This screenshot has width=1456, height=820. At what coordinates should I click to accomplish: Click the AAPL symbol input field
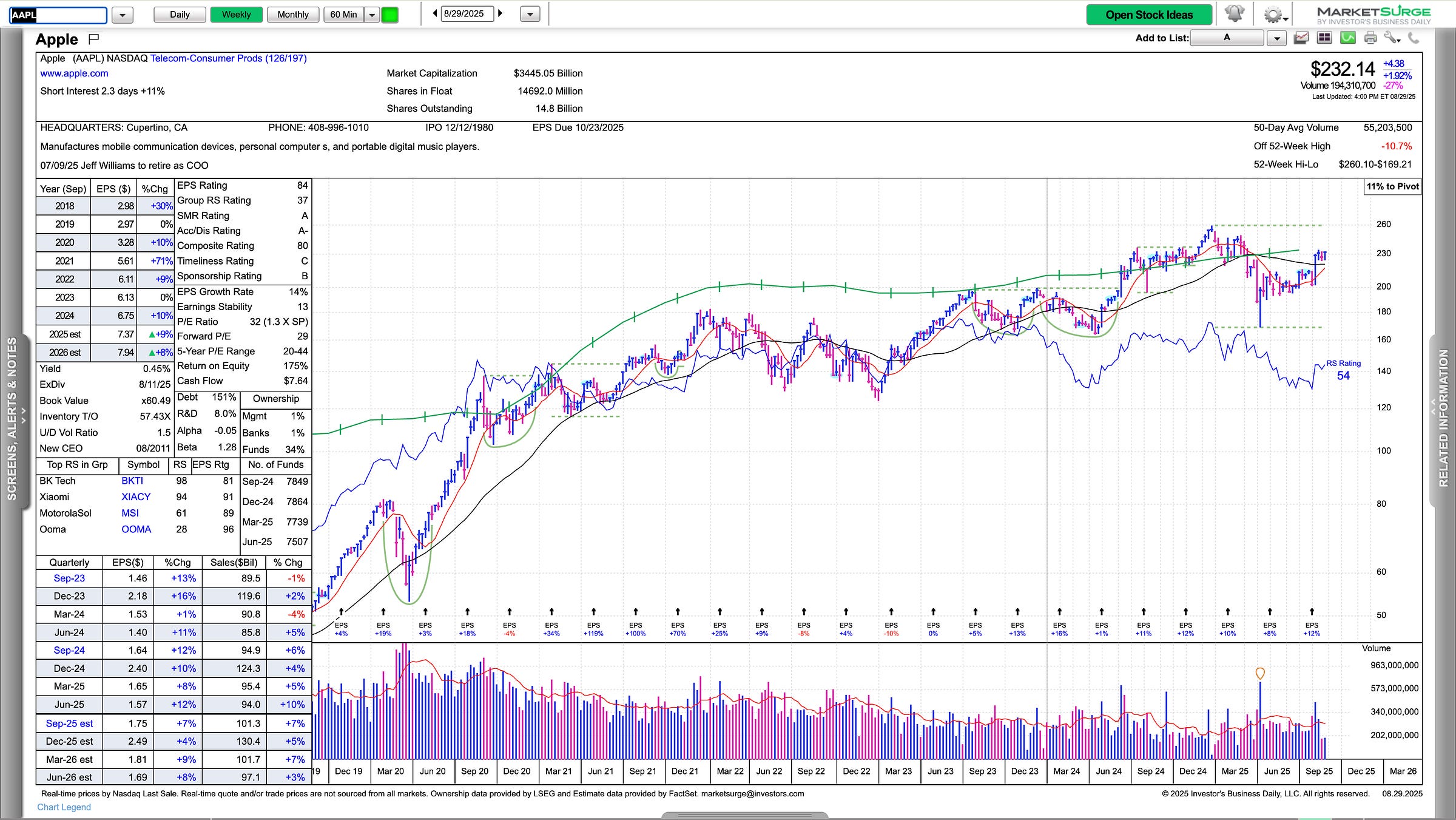pyautogui.click(x=58, y=15)
